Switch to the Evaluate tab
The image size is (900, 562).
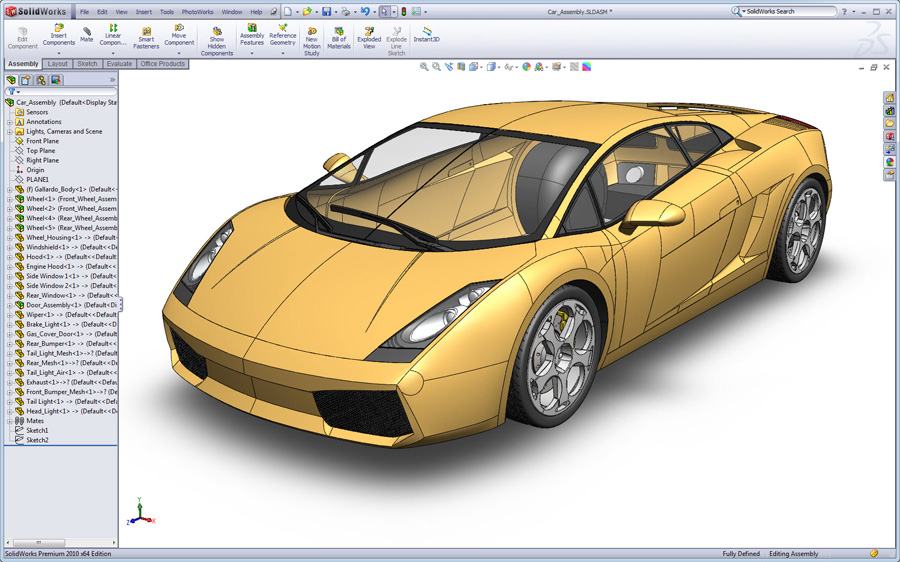pyautogui.click(x=119, y=64)
